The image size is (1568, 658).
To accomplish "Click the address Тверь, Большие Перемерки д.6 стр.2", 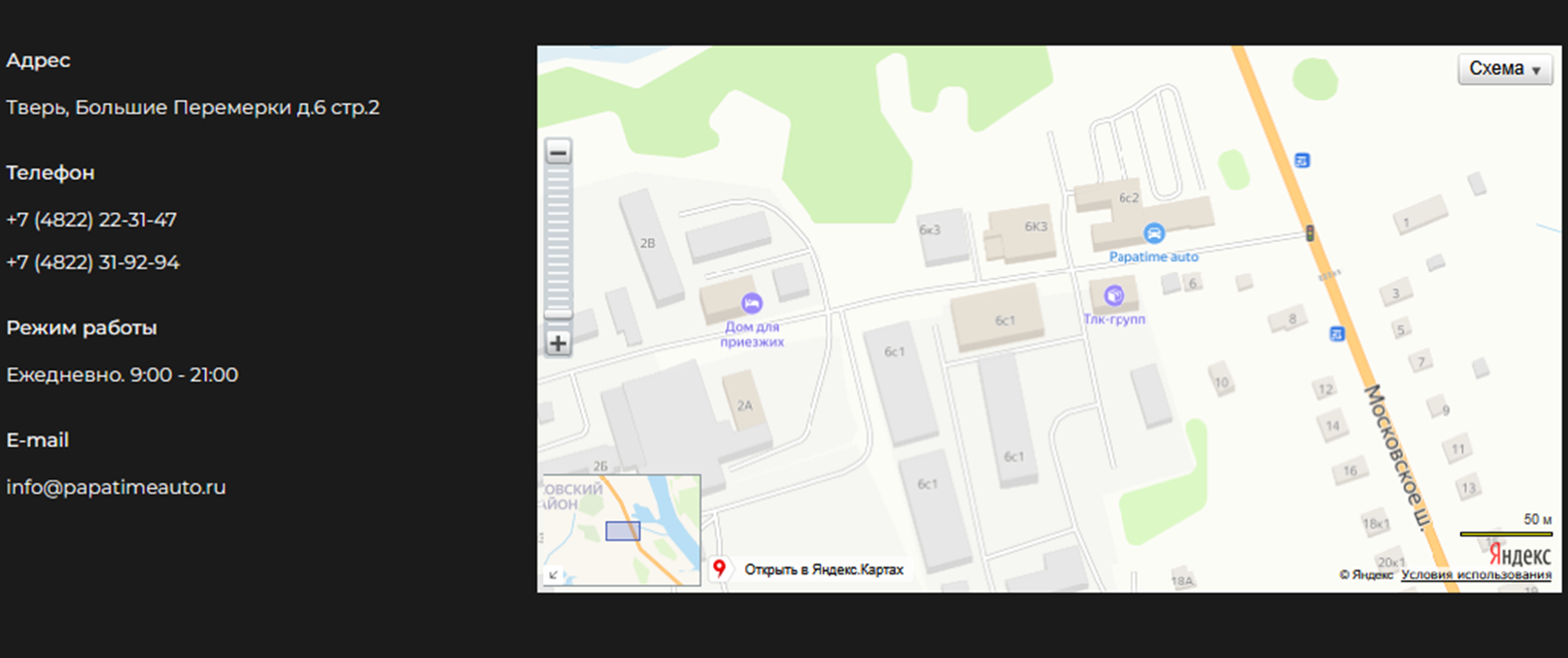I will pos(192,107).
